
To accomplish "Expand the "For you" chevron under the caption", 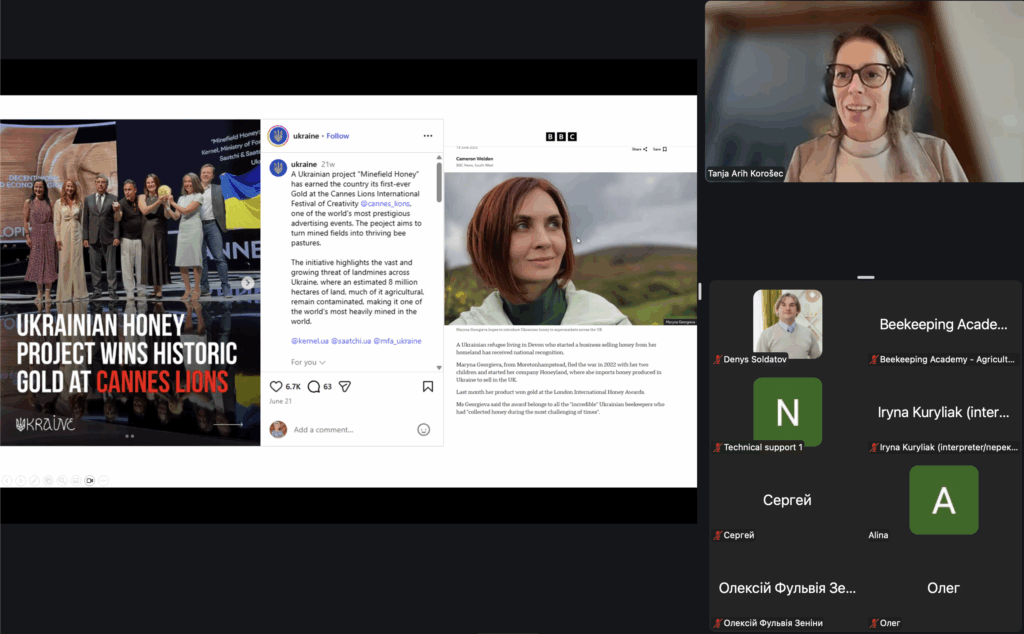I will 322,362.
